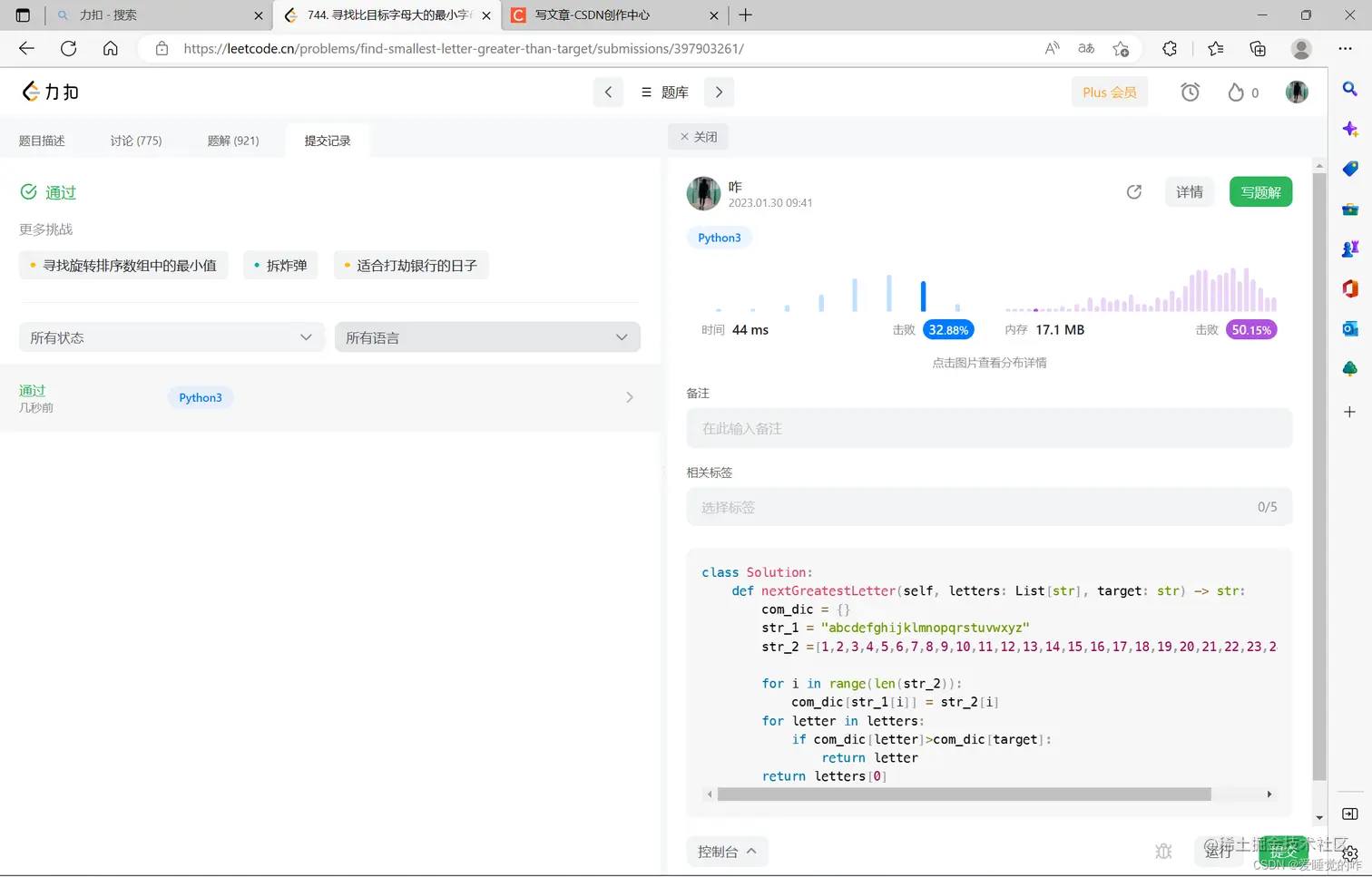The image size is (1372, 877).
Task: Switch to 讨论 (775) tab
Action: click(x=136, y=141)
